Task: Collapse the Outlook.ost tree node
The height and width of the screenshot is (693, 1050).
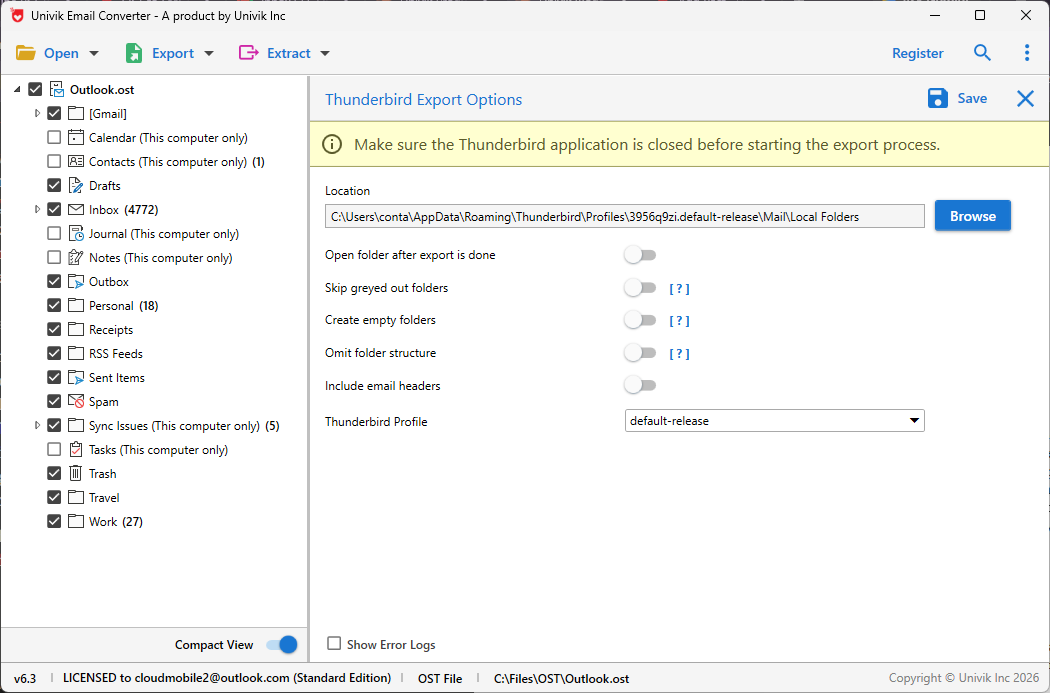Action: 17,90
